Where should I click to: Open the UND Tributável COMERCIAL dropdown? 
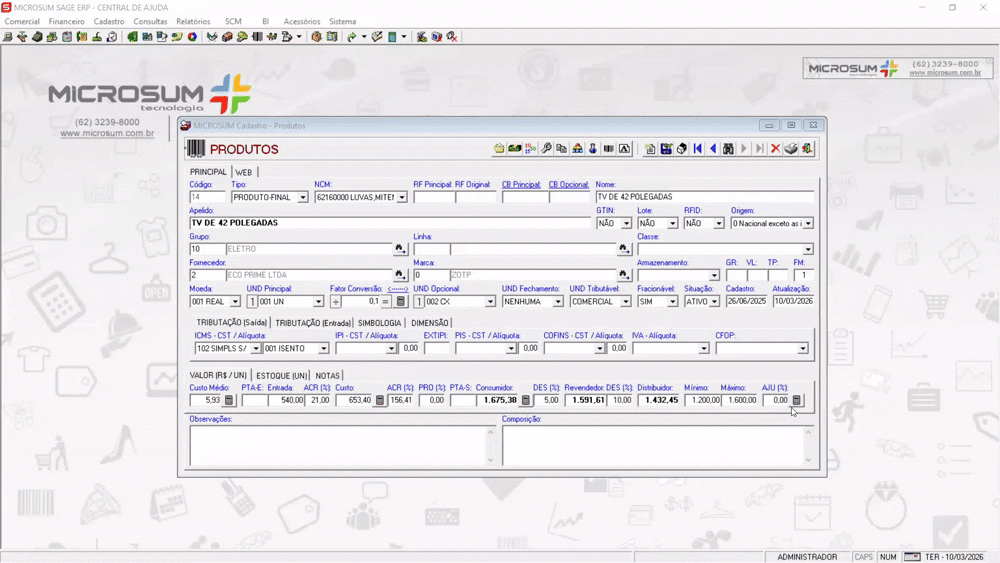click(x=625, y=302)
